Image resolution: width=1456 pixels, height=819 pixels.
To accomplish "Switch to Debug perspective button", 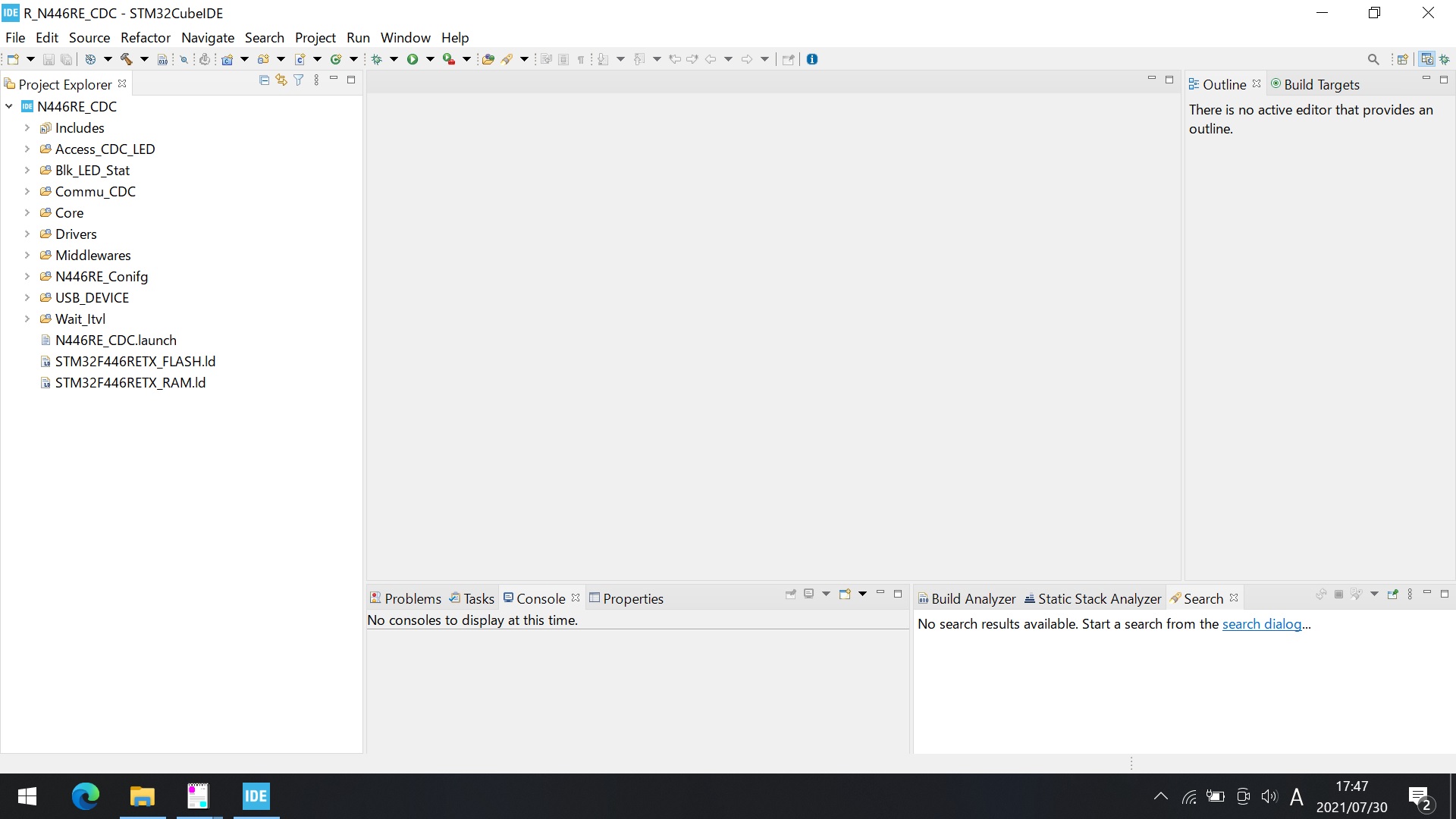I will coord(1445,59).
